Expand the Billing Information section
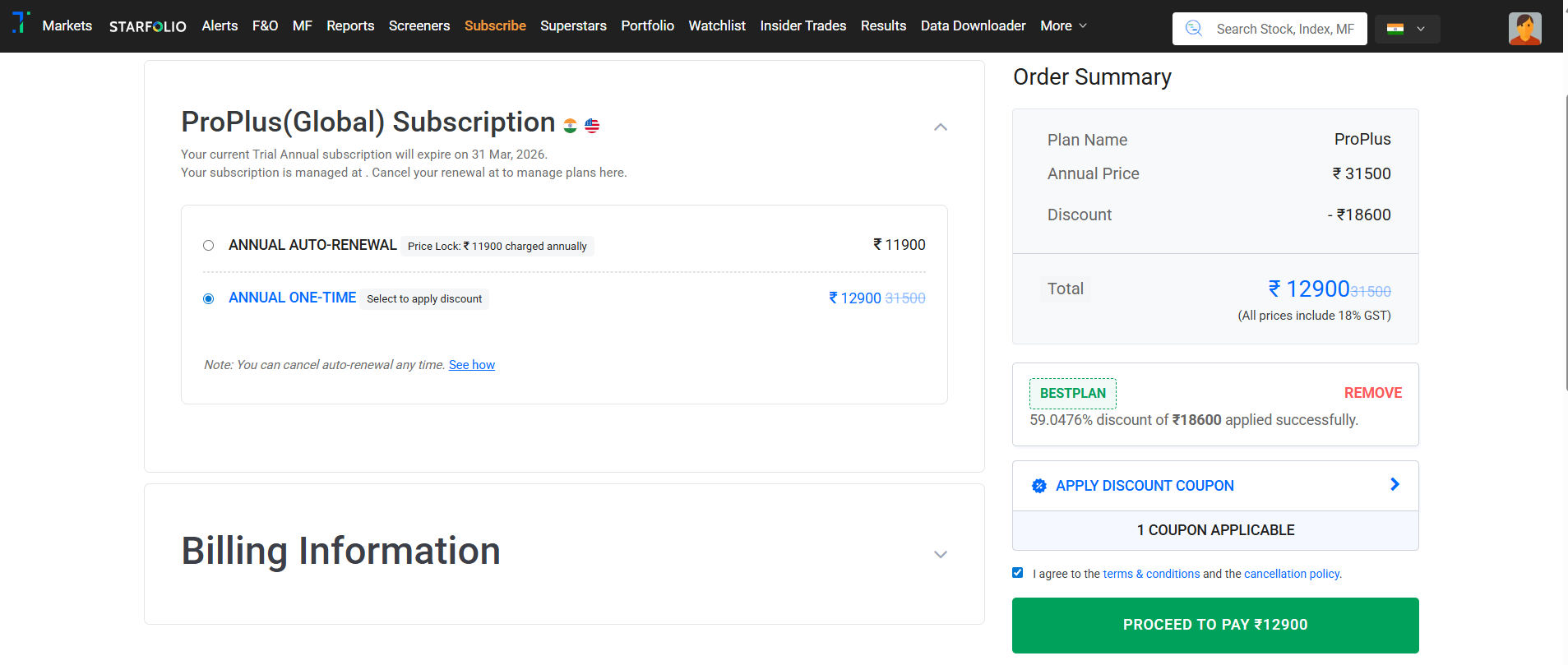Screen dimensions: 1568x665 coord(941,555)
